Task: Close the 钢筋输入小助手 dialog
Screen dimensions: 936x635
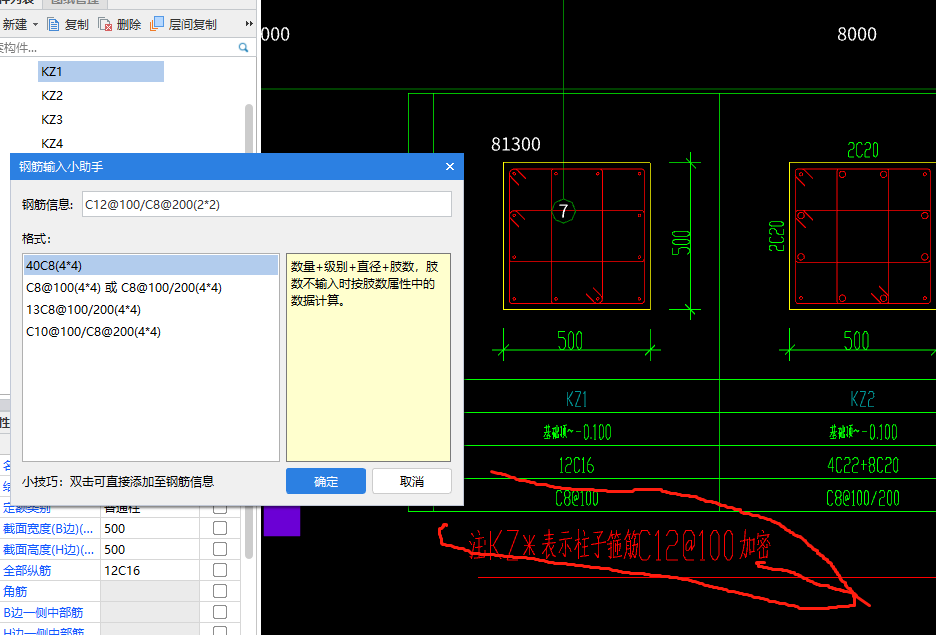Action: coord(450,167)
